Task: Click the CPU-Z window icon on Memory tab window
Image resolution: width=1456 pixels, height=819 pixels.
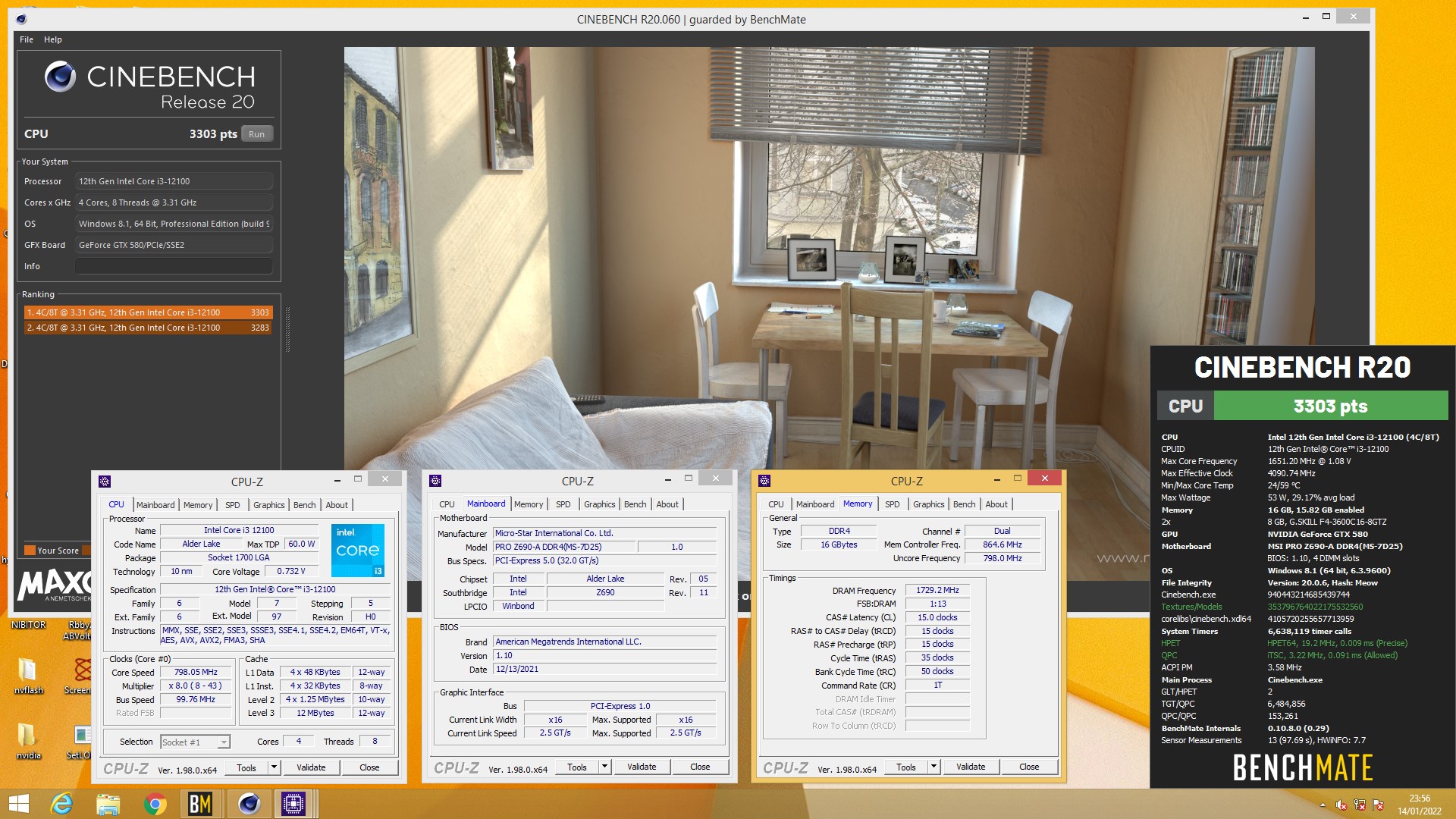Action: tap(764, 481)
